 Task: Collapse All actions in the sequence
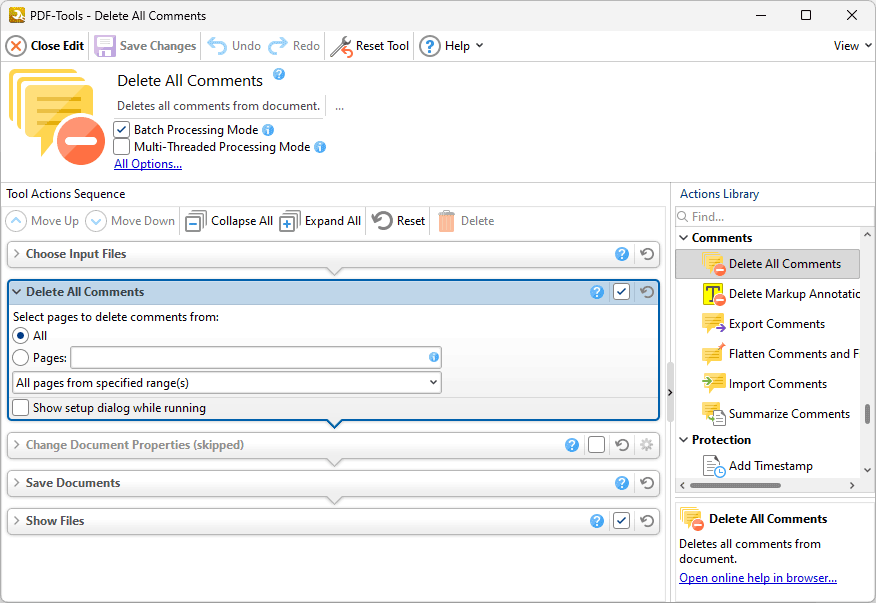(x=229, y=221)
